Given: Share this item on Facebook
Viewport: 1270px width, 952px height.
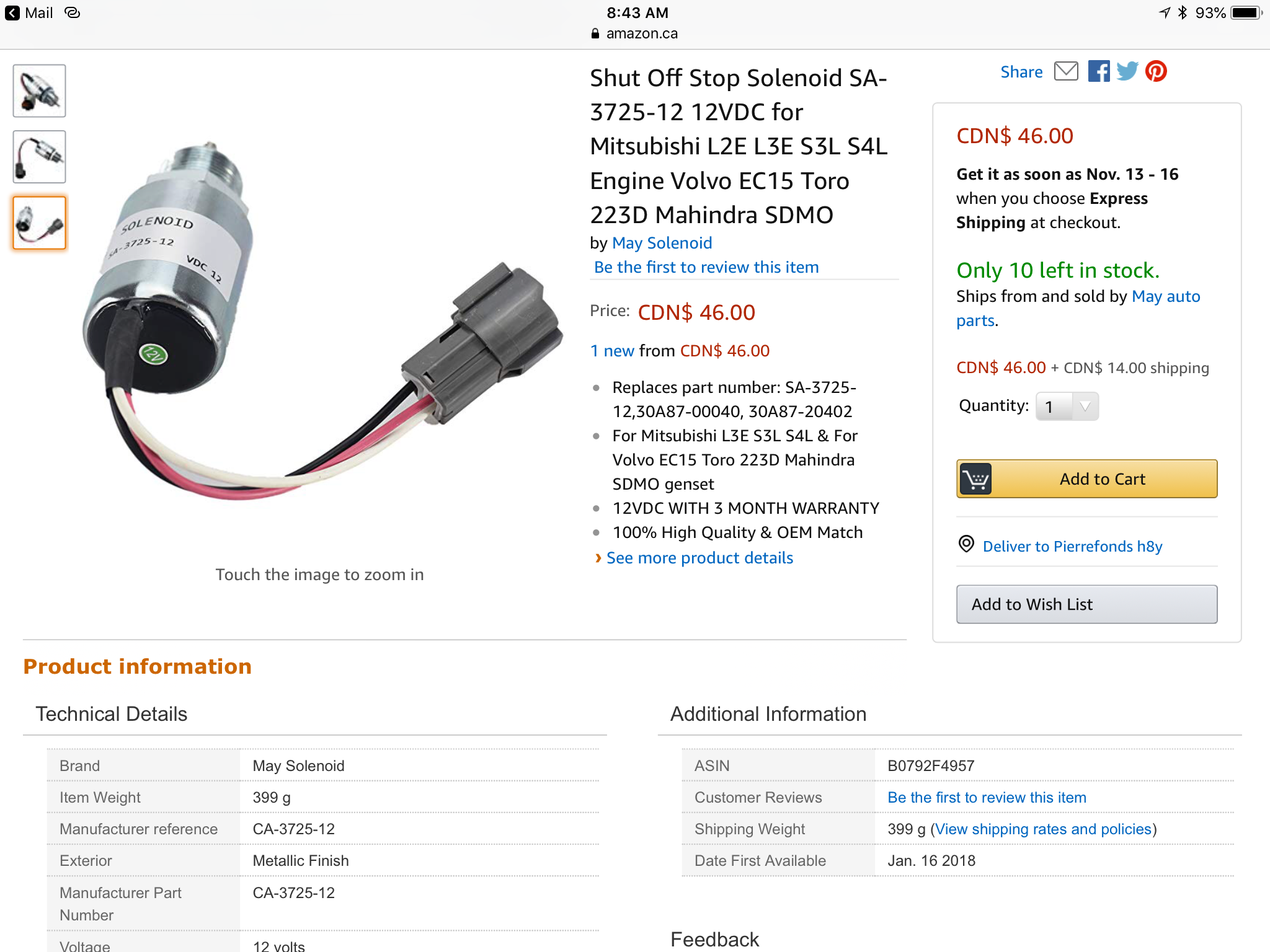Looking at the screenshot, I should coord(1099,71).
